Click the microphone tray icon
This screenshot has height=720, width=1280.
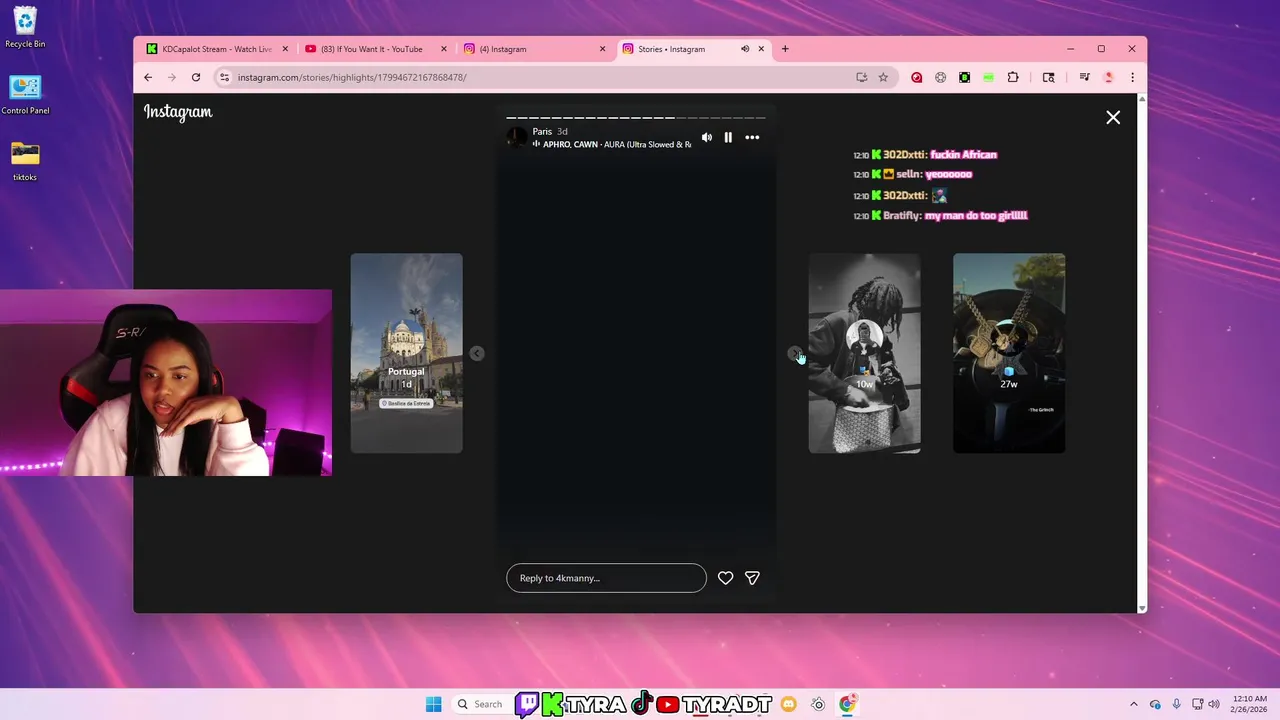click(x=1177, y=704)
